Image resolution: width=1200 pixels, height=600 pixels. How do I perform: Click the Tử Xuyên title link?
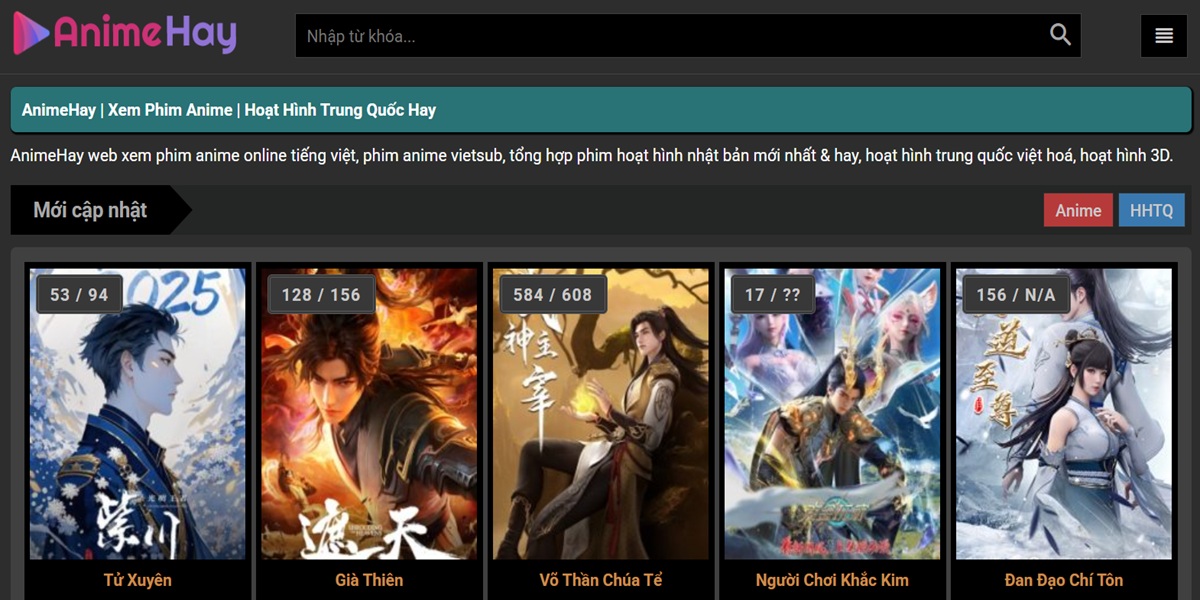tap(138, 580)
